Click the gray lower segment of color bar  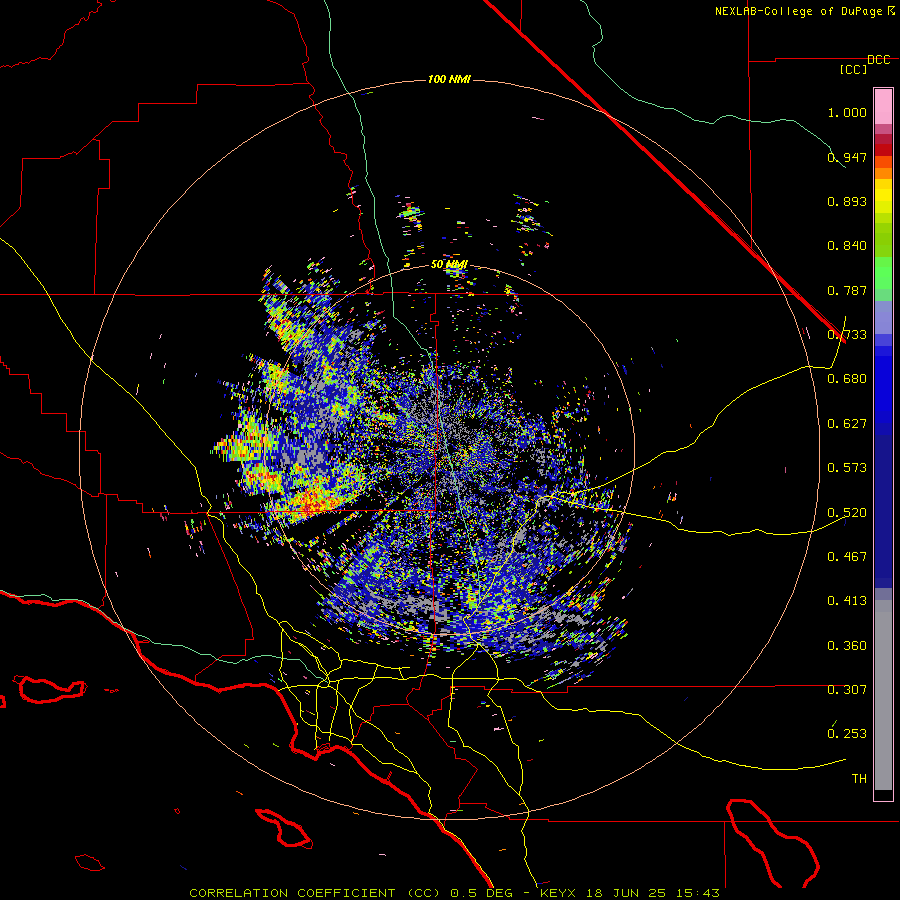pyautogui.click(x=883, y=695)
